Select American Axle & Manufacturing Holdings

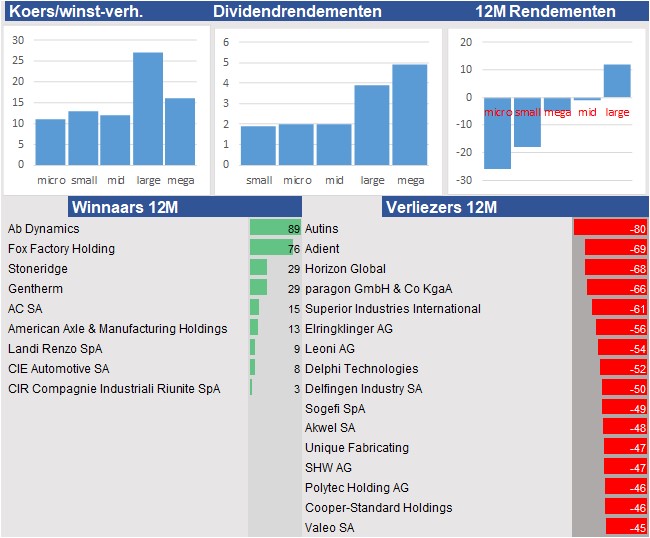(117, 329)
